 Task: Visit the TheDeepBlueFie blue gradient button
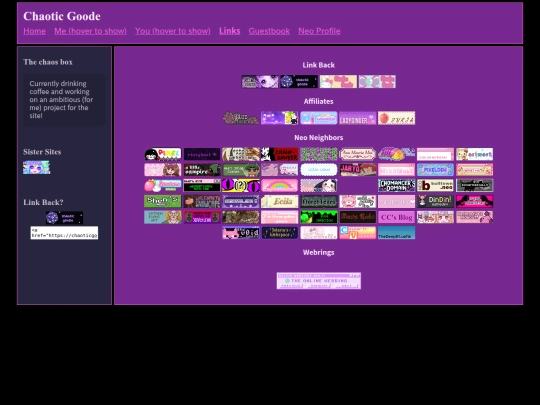coord(396,233)
